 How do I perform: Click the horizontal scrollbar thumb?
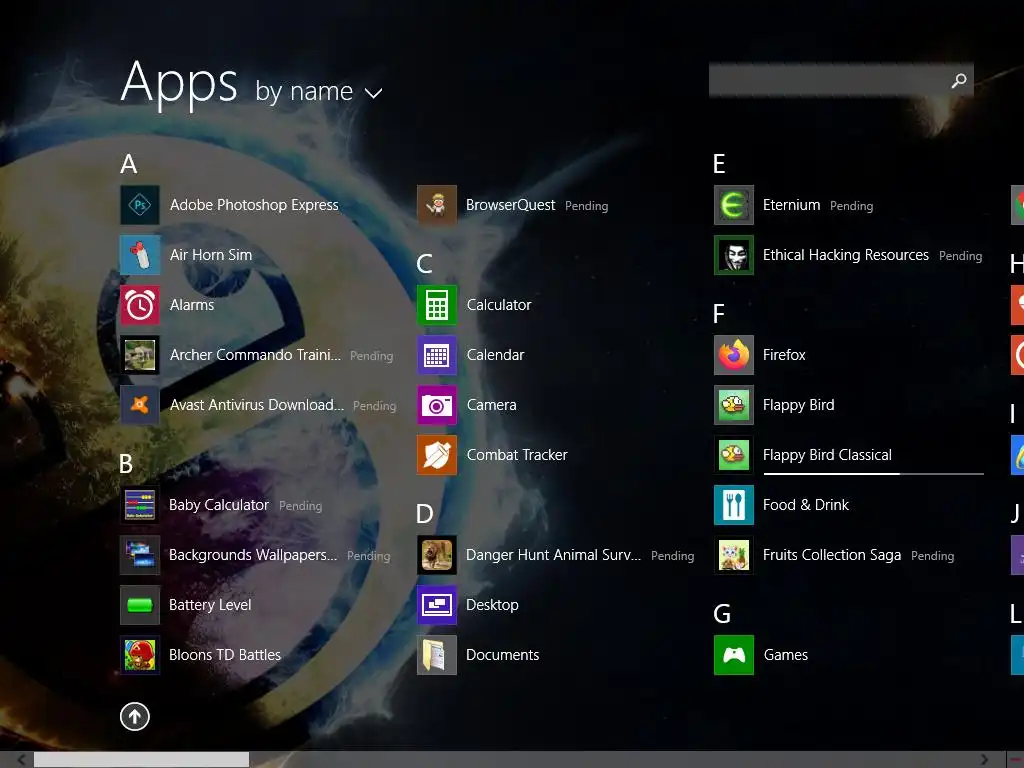click(x=141, y=760)
